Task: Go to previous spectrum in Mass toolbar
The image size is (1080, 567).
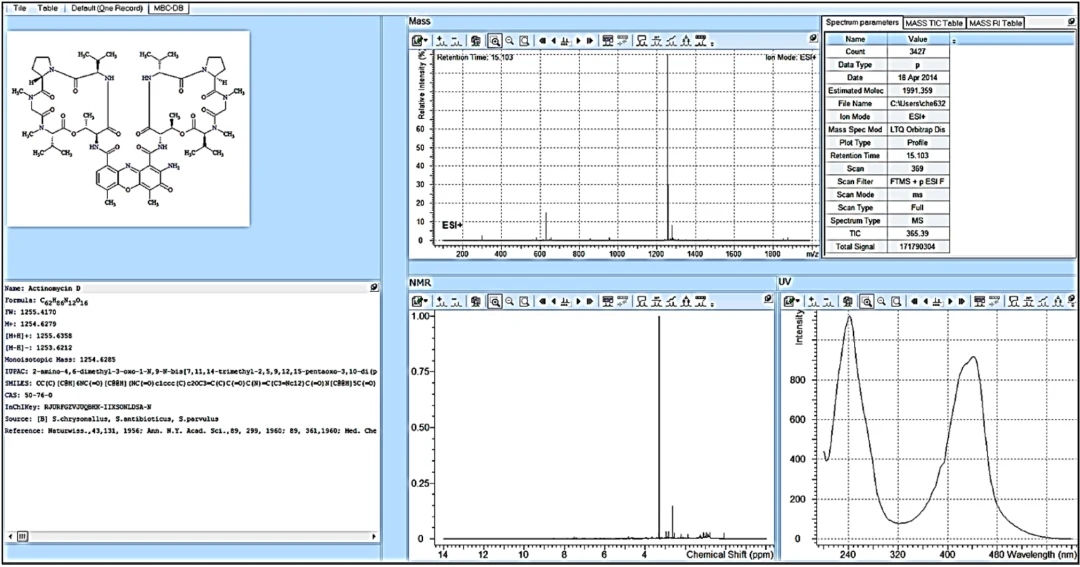Action: [x=554, y=41]
